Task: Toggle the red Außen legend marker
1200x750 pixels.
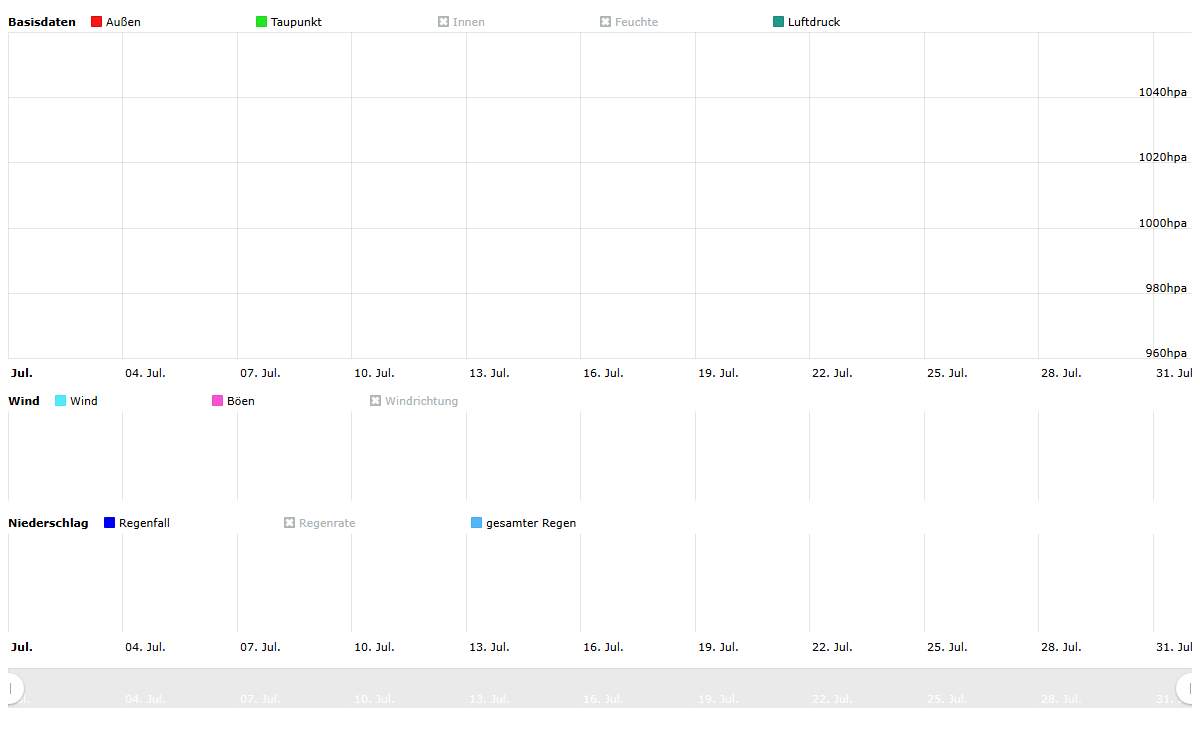Action: pos(96,22)
